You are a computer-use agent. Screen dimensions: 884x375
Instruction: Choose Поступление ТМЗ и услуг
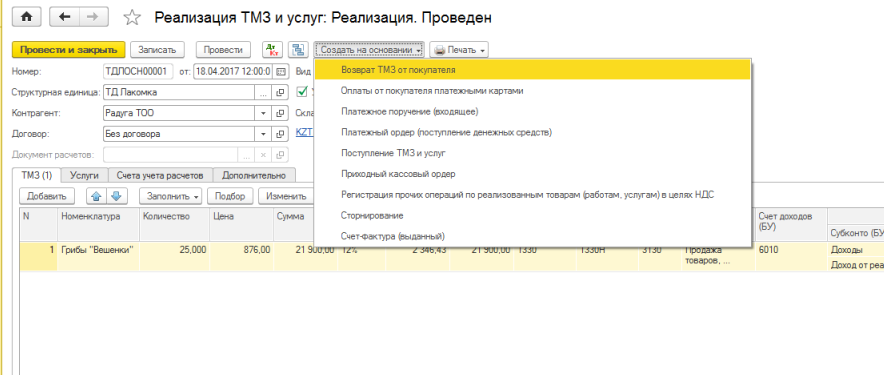tap(532, 153)
